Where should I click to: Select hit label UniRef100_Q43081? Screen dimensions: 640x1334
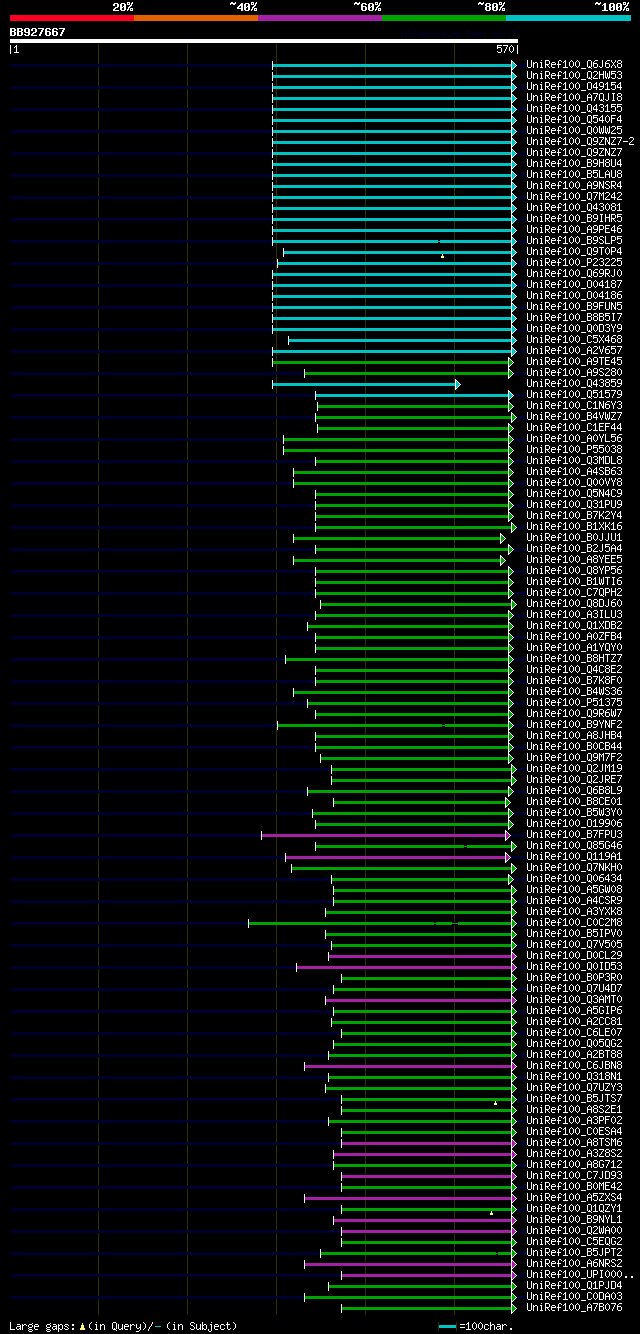point(574,207)
